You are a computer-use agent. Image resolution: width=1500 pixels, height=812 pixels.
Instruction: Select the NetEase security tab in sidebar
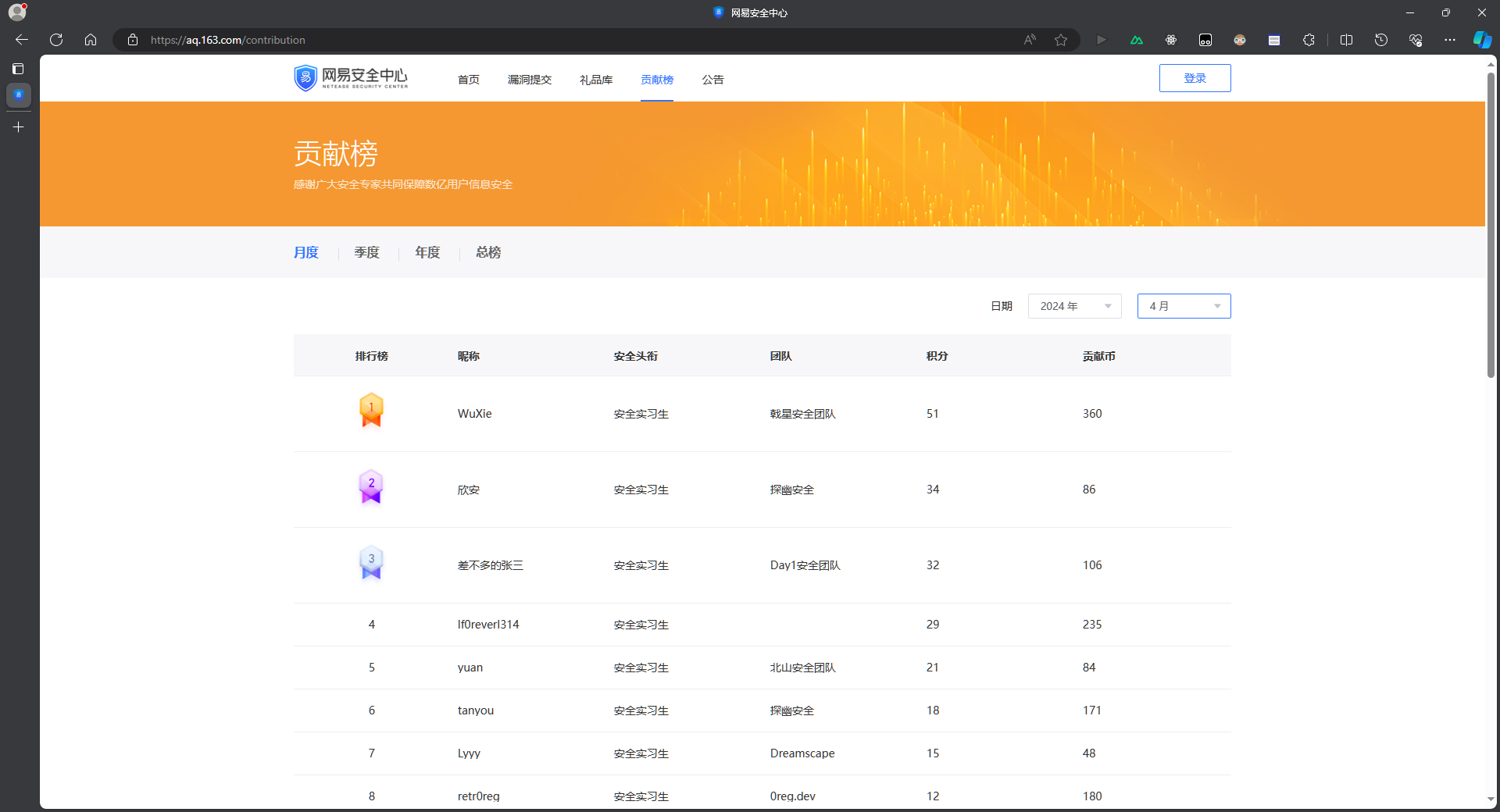pos(19,95)
